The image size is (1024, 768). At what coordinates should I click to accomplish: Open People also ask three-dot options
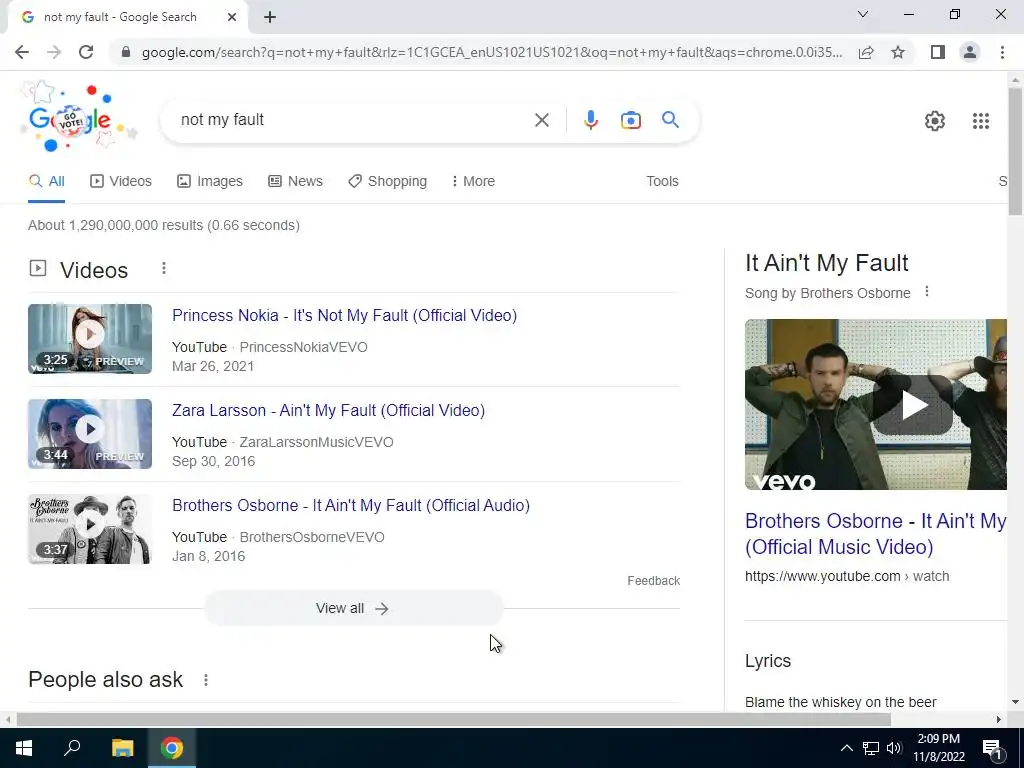(x=206, y=680)
